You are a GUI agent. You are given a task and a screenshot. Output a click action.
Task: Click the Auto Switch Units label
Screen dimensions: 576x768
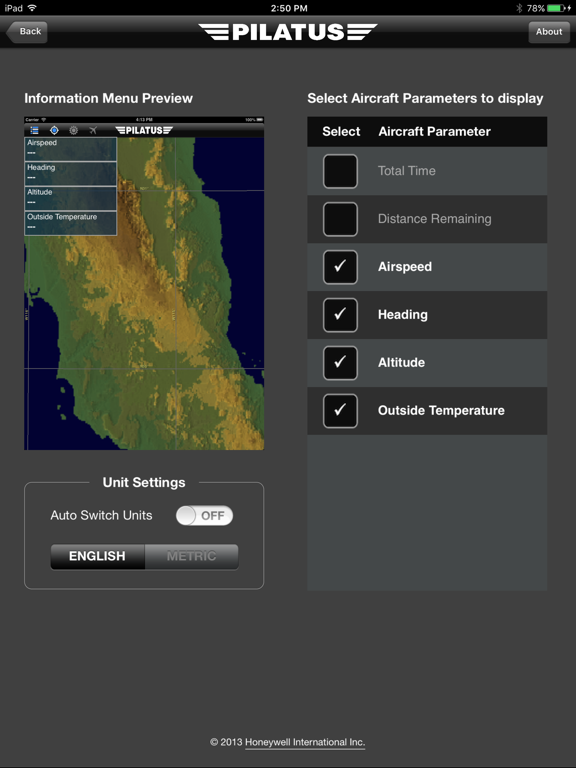(101, 515)
